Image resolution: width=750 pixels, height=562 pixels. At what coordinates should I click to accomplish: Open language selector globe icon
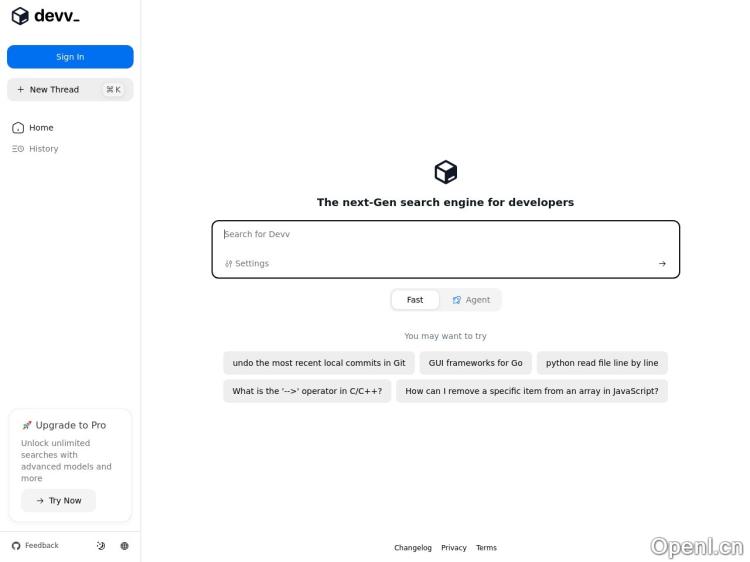click(x=124, y=546)
